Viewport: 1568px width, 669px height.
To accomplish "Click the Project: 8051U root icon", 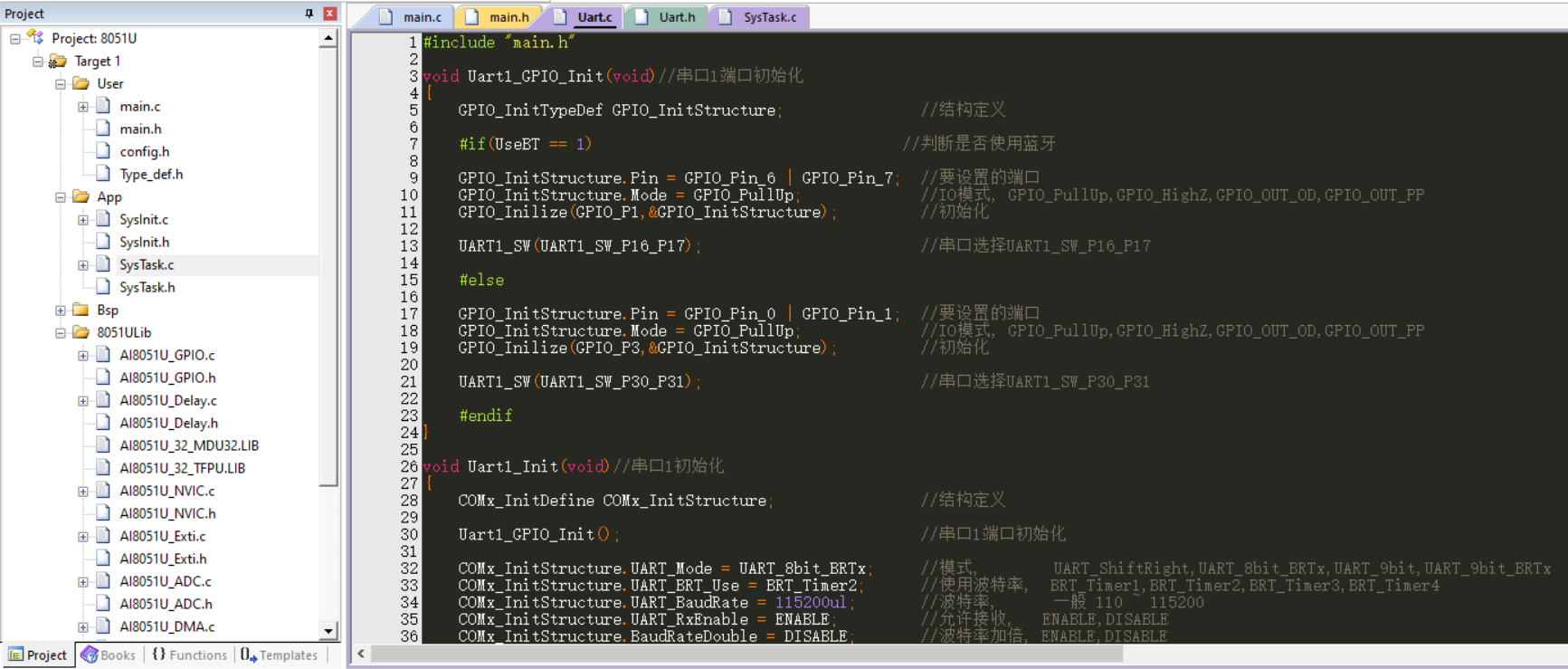I will click(x=36, y=37).
